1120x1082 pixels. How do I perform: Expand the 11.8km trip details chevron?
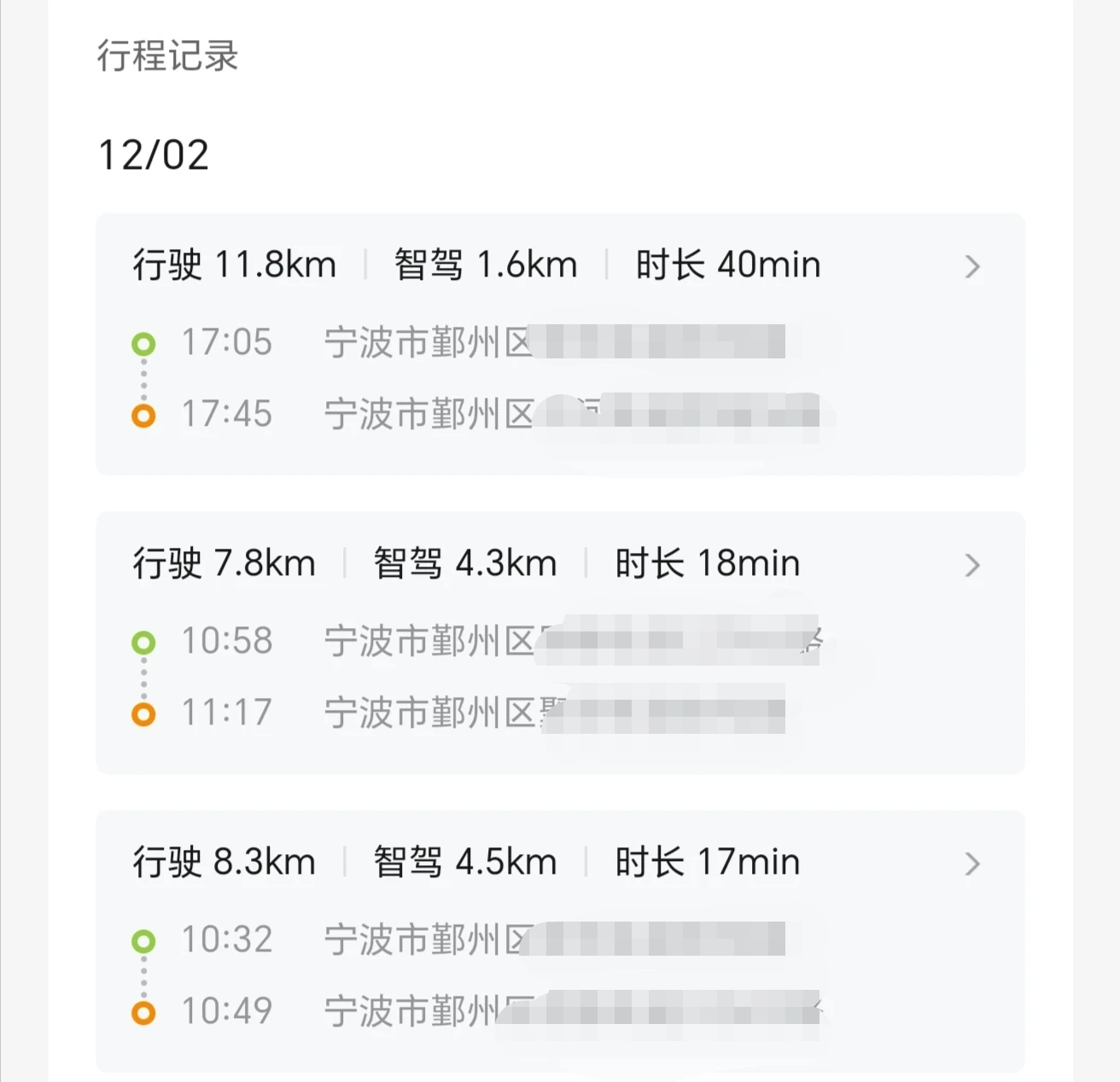(x=971, y=267)
